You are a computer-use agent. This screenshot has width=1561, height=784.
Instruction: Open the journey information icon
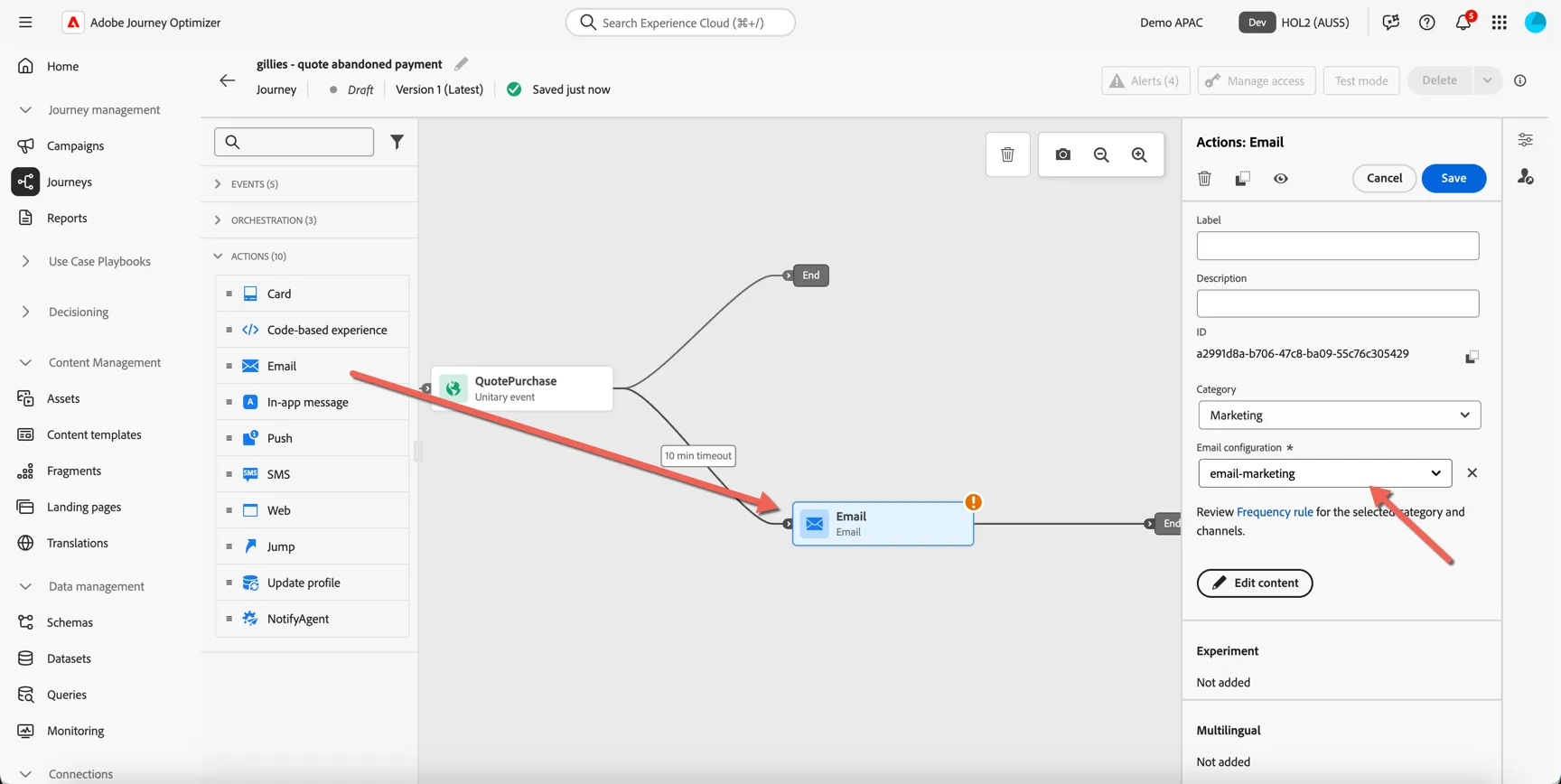click(x=1520, y=80)
